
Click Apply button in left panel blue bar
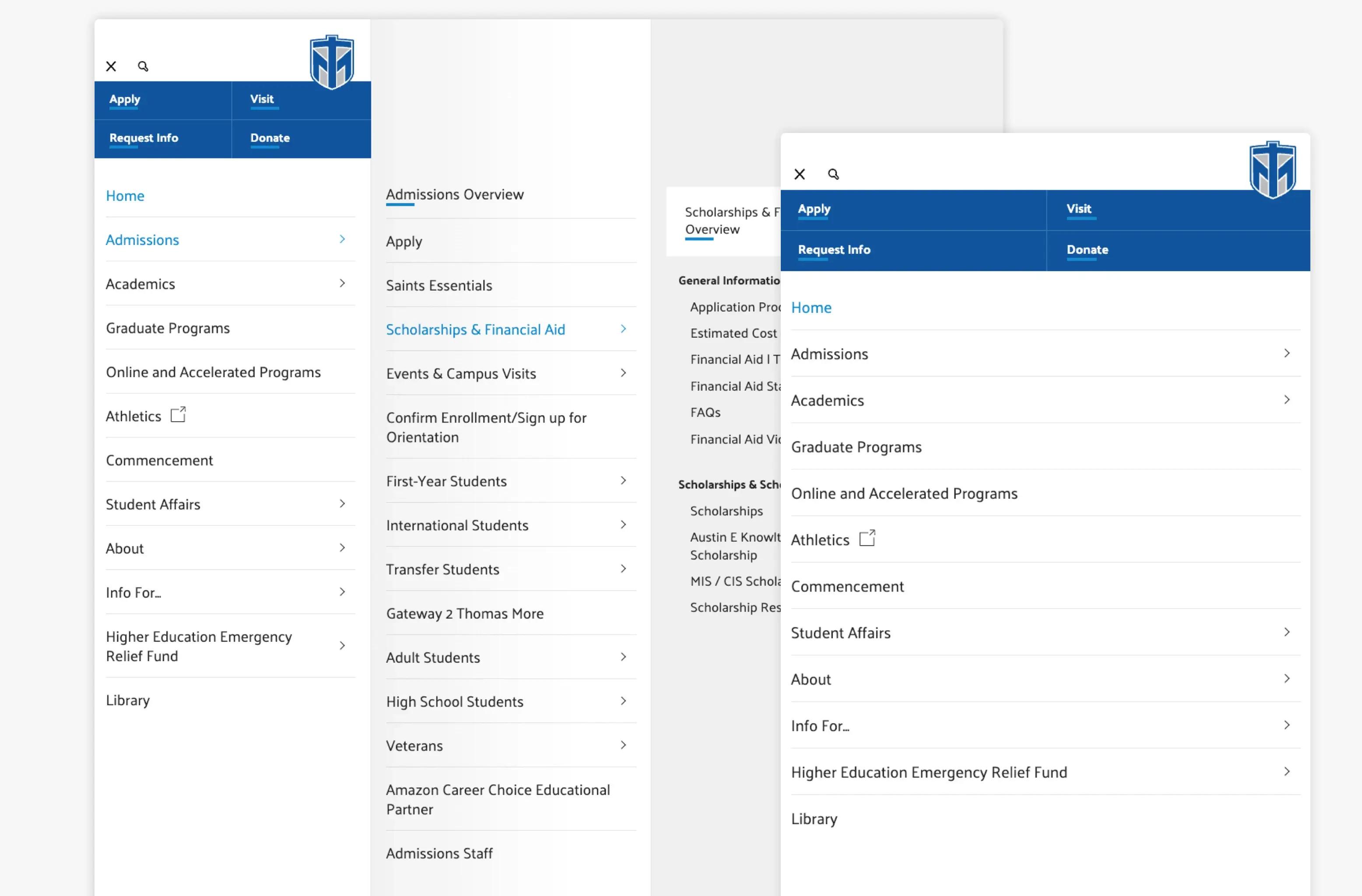tap(125, 99)
